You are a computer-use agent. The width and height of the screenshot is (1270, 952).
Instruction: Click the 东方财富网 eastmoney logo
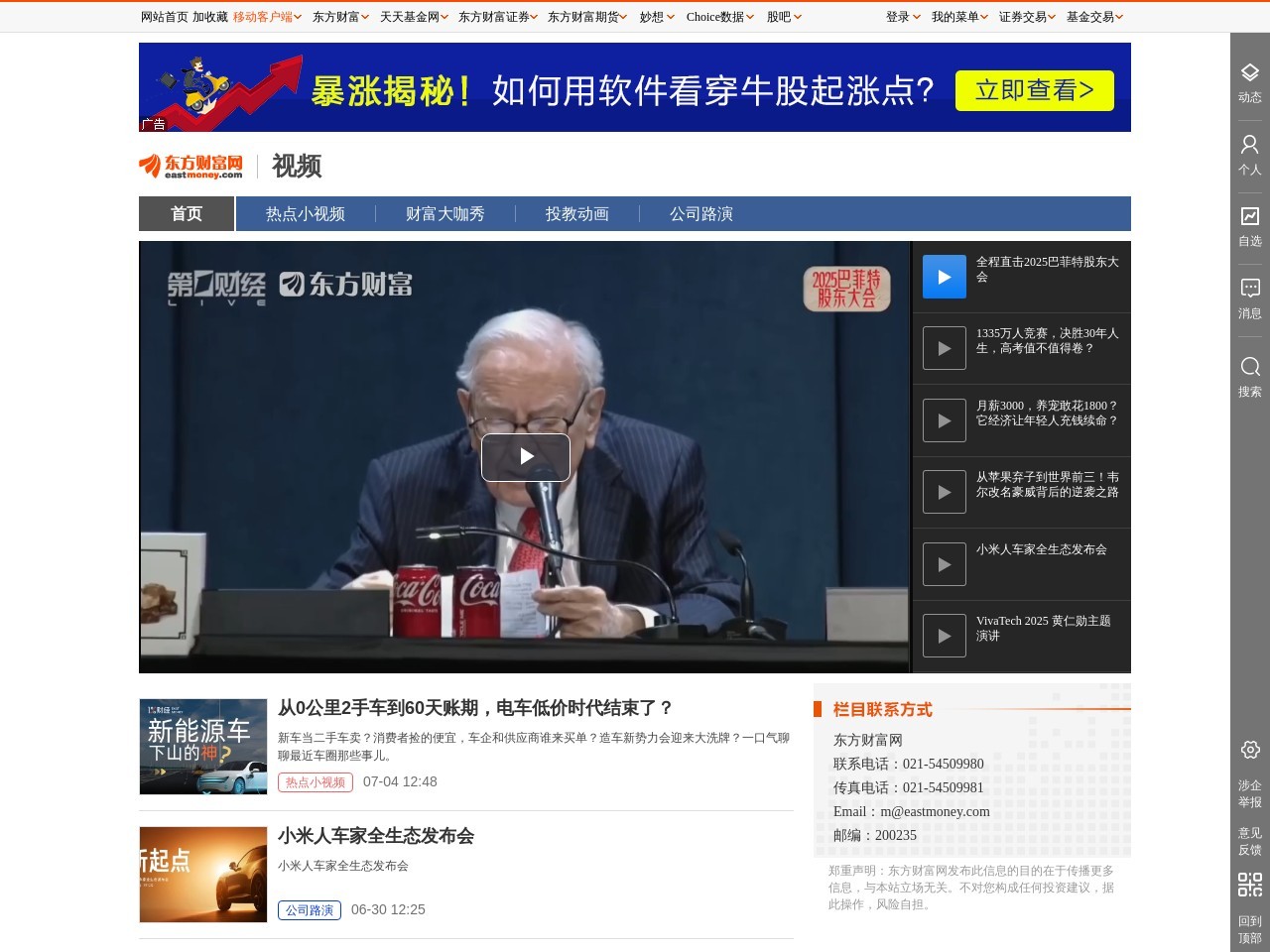click(x=191, y=166)
